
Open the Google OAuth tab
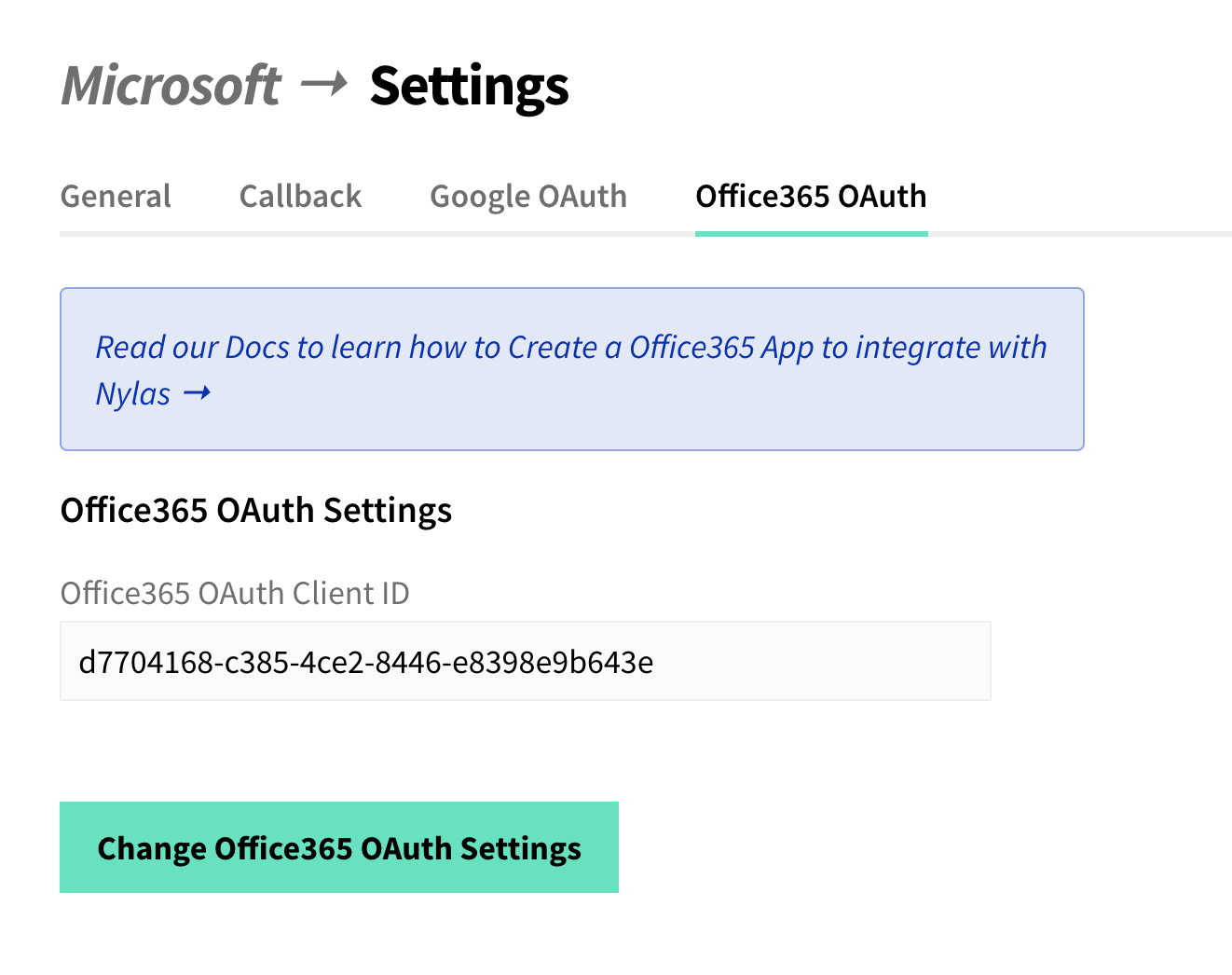coord(528,197)
